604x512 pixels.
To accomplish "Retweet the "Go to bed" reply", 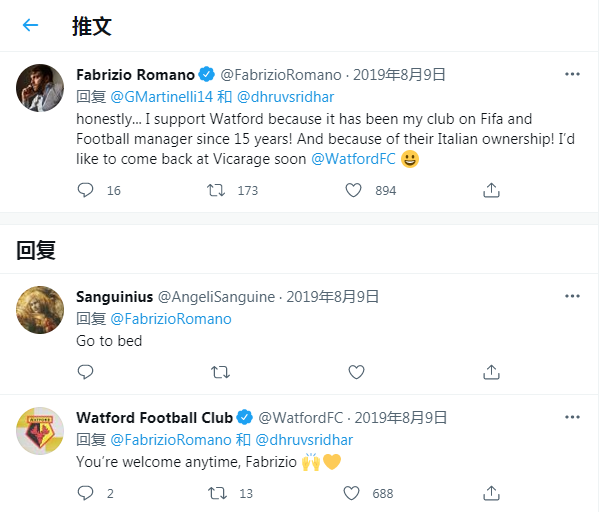I will click(219, 372).
